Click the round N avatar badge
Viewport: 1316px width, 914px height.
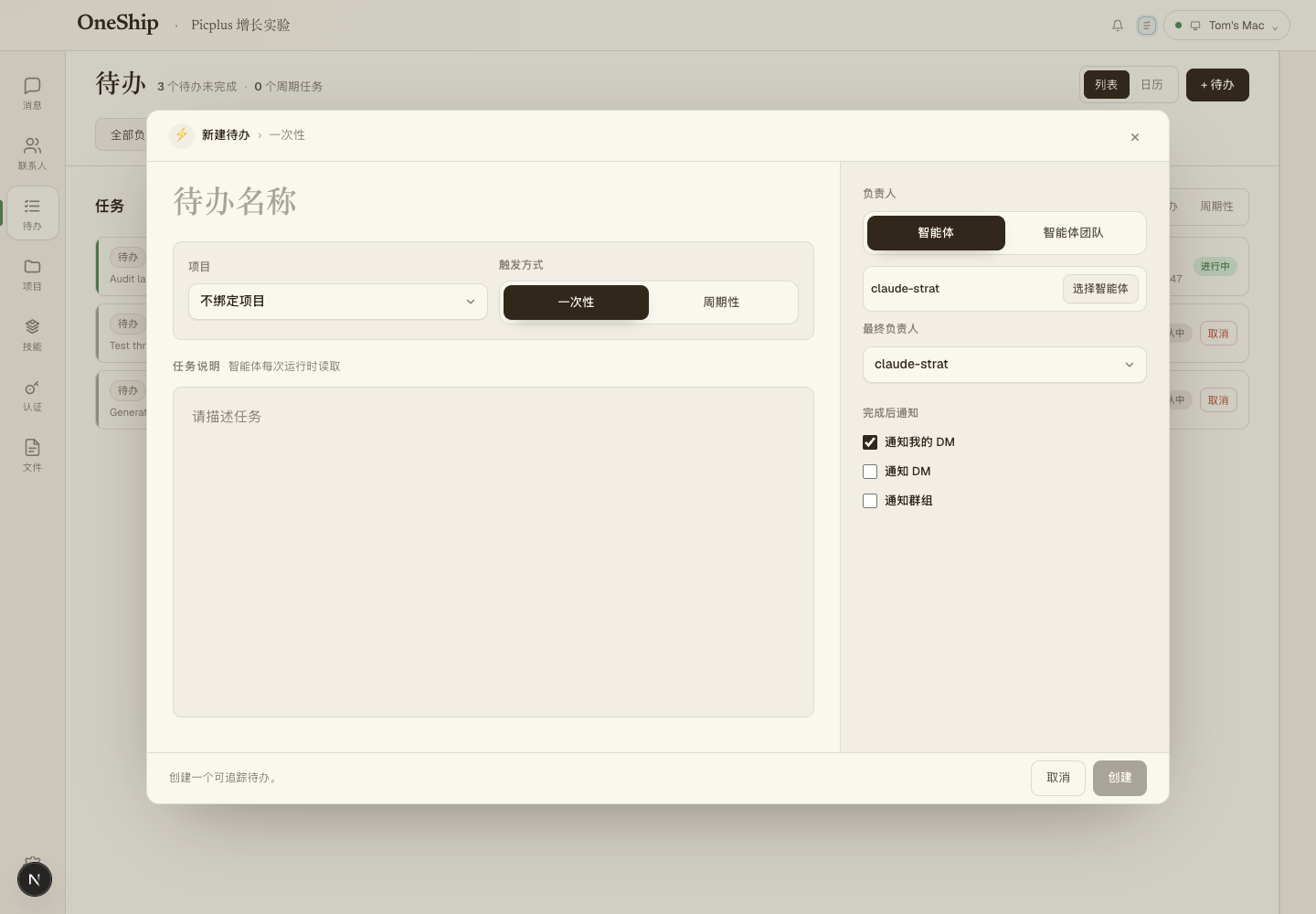click(x=35, y=879)
